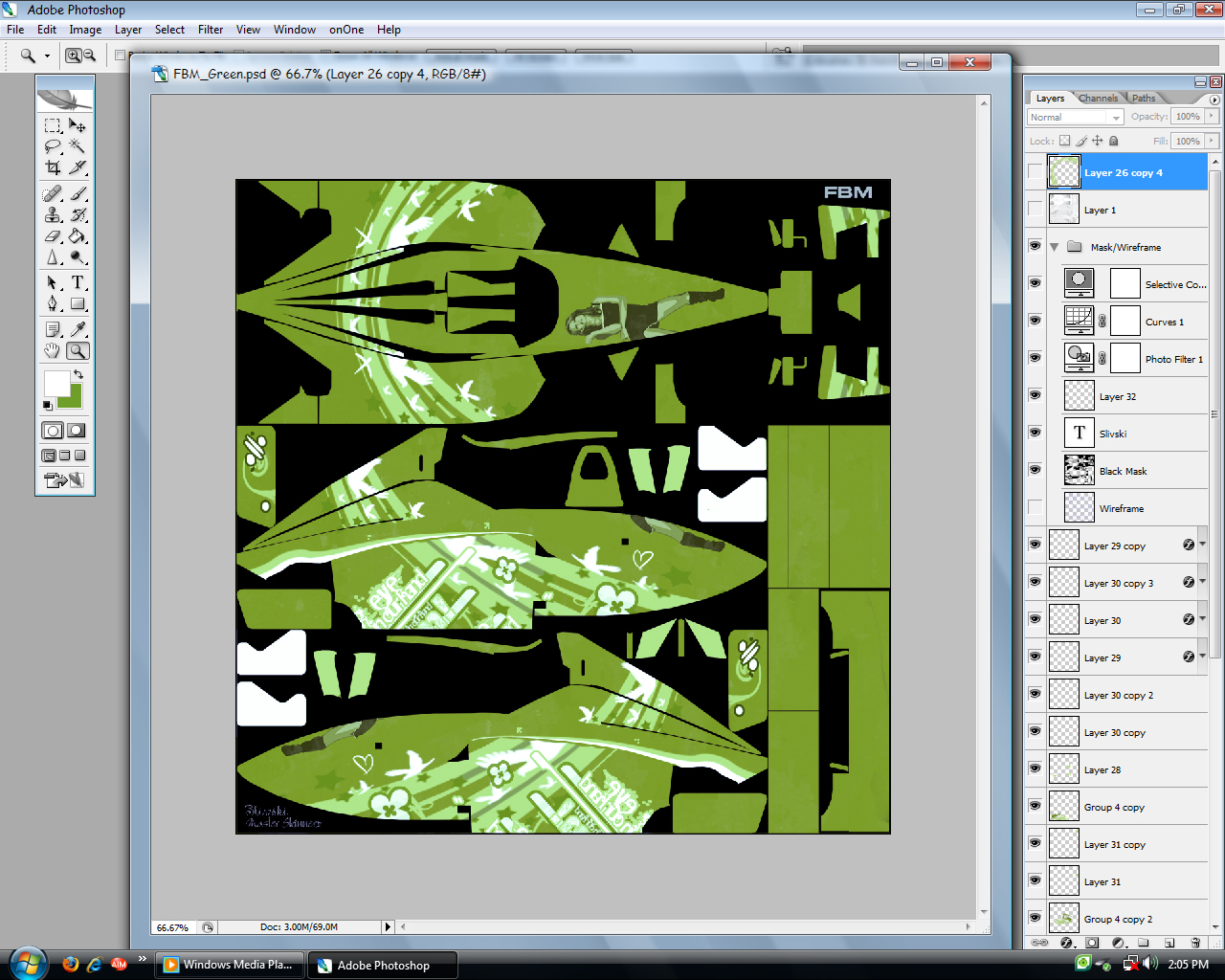Select the Rectangle shape tool
Viewport: 1225px width, 980px height.
click(x=78, y=303)
